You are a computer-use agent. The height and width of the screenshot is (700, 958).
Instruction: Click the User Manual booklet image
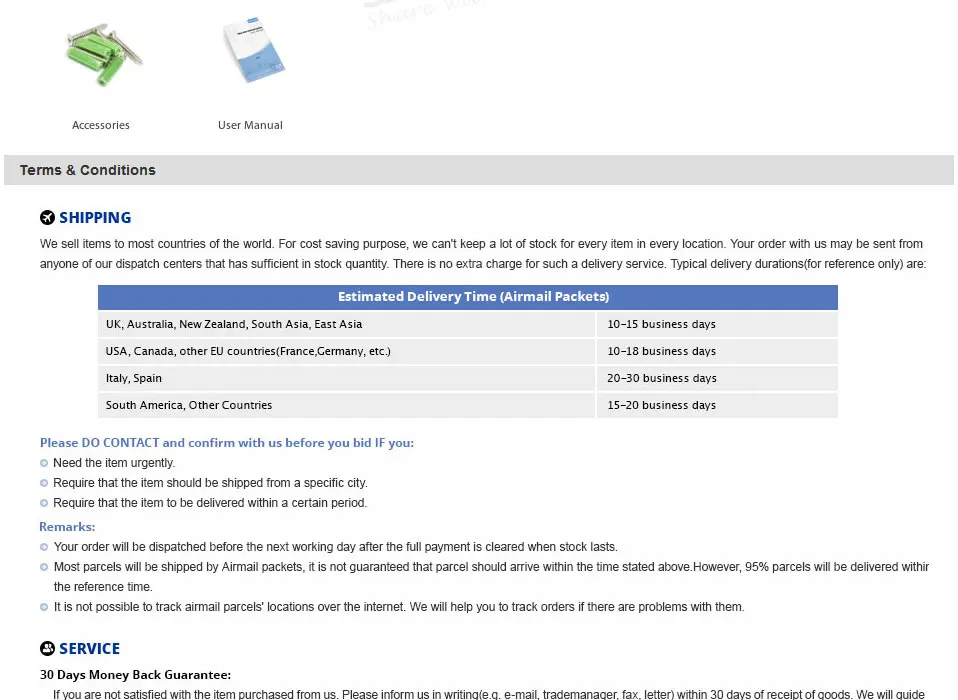[253, 50]
